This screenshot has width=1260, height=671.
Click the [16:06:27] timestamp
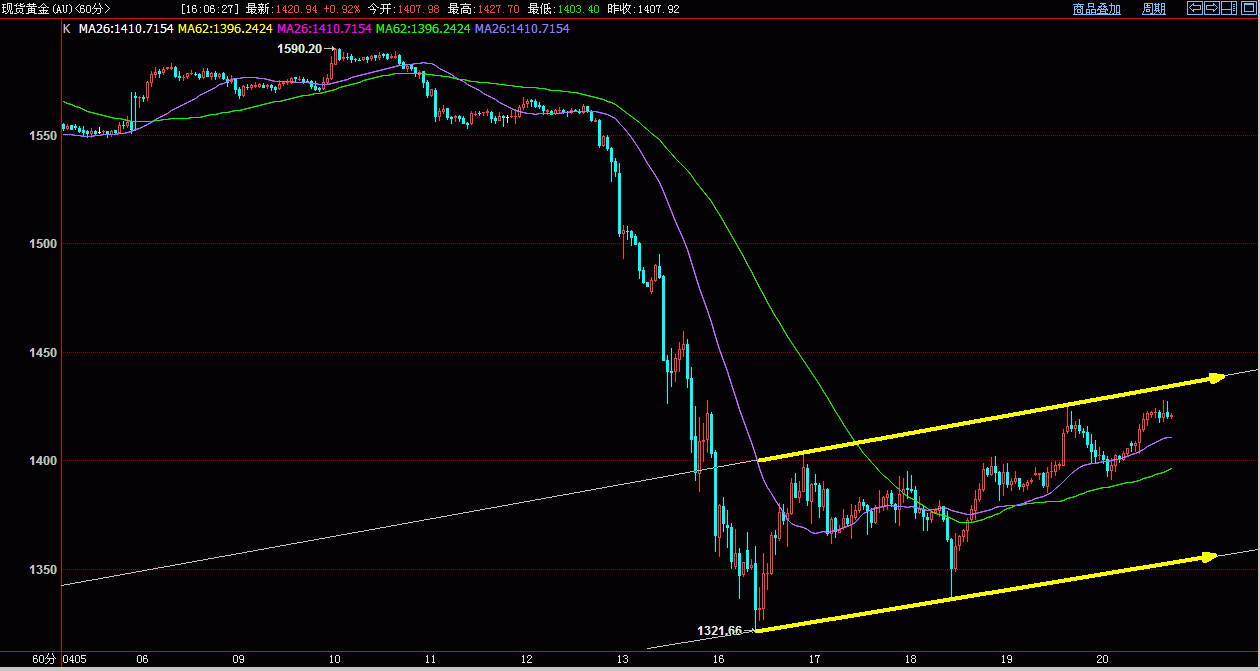coord(211,9)
